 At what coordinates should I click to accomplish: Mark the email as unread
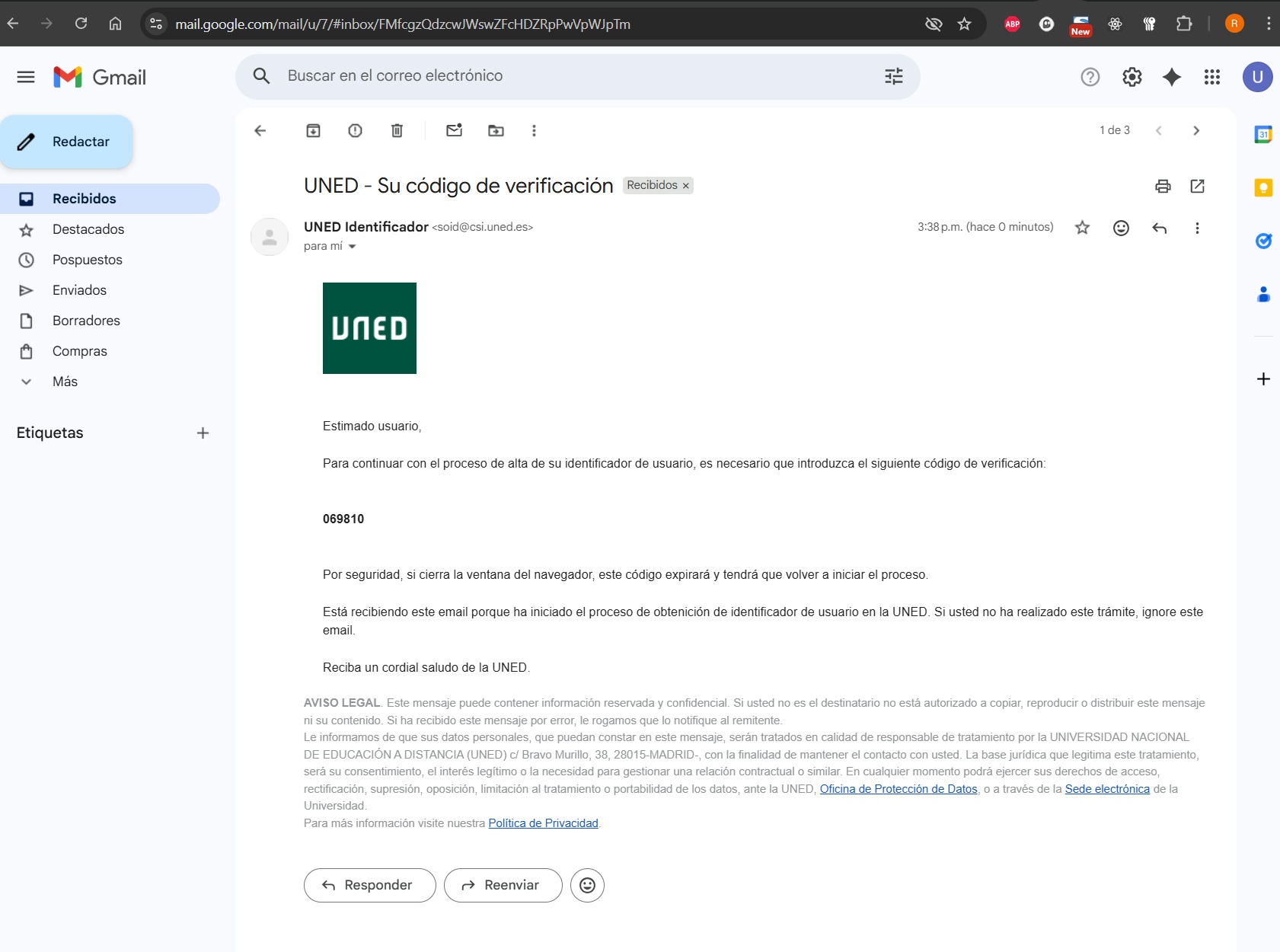tap(454, 131)
